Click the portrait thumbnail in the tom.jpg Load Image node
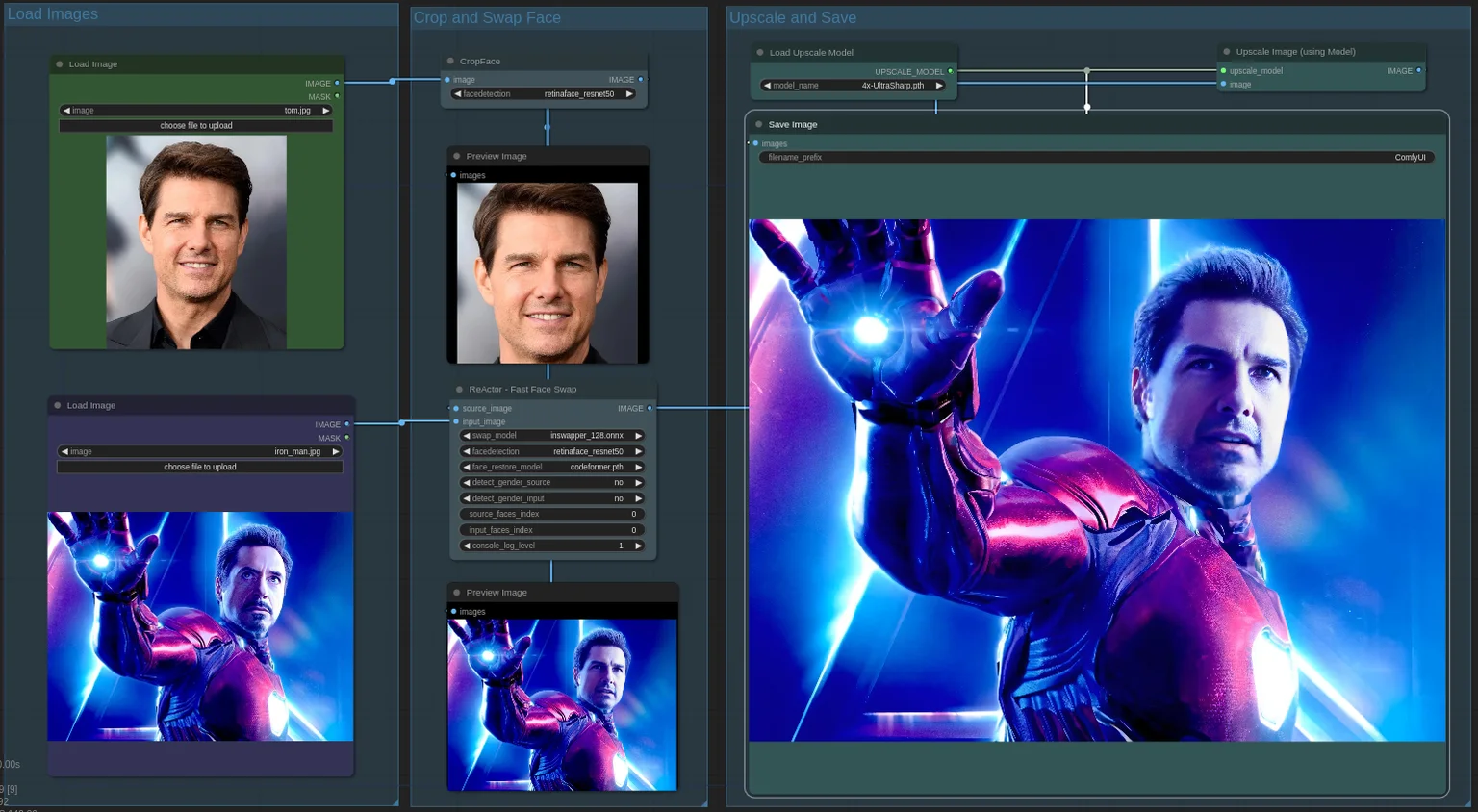The width and height of the screenshot is (1478, 812). click(196, 241)
